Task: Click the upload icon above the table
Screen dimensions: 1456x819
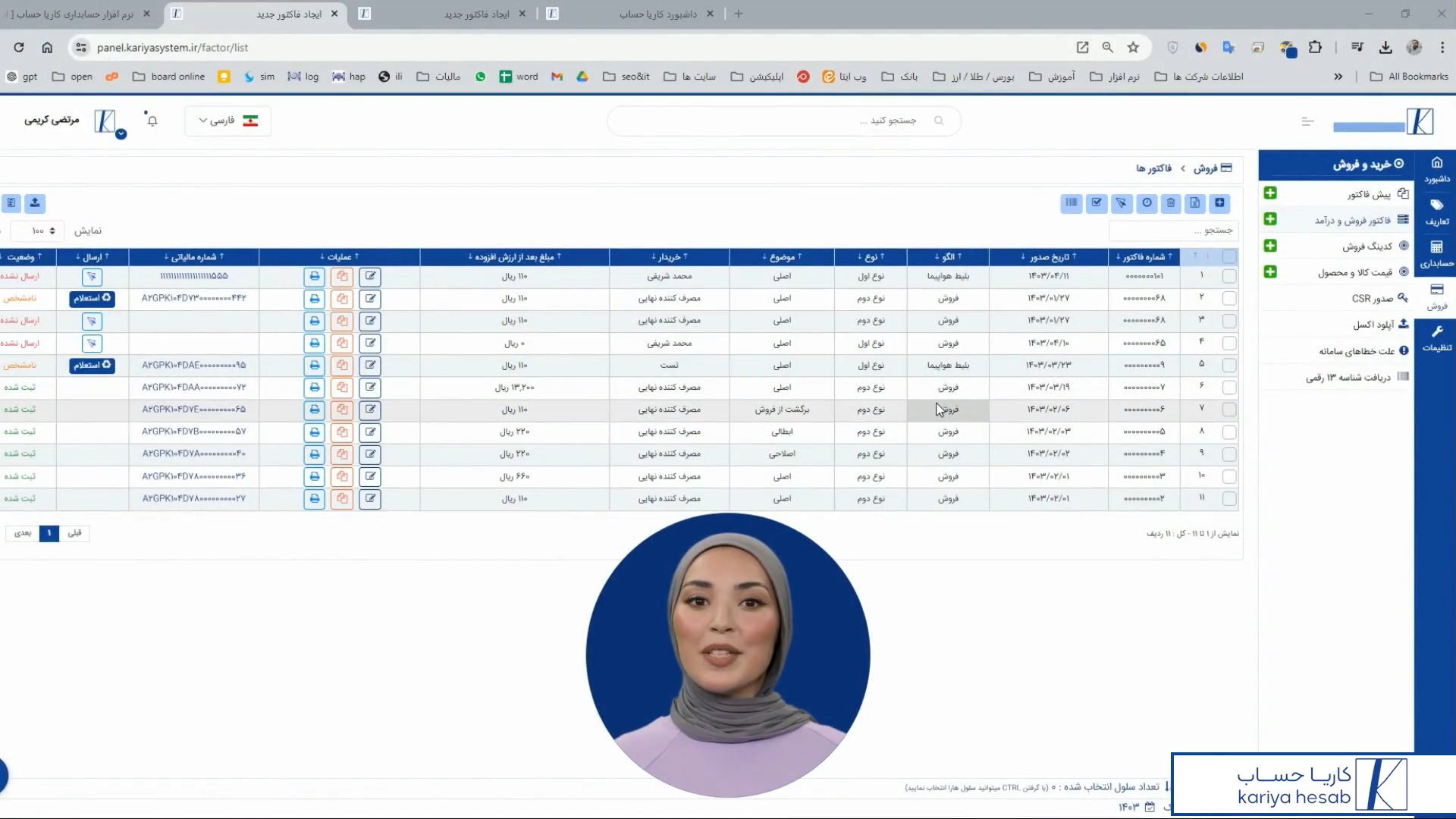Action: pos(35,202)
